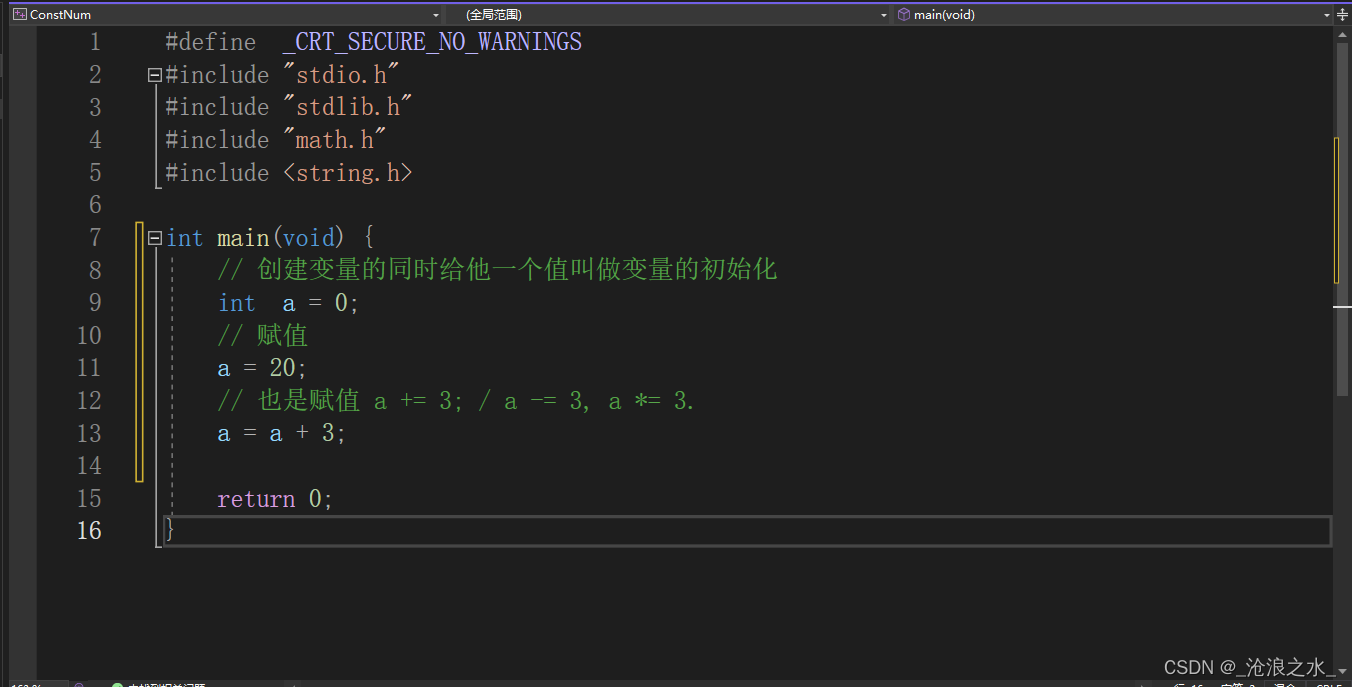Click line number 10
Screen dimensions: 1352x687
point(89,336)
